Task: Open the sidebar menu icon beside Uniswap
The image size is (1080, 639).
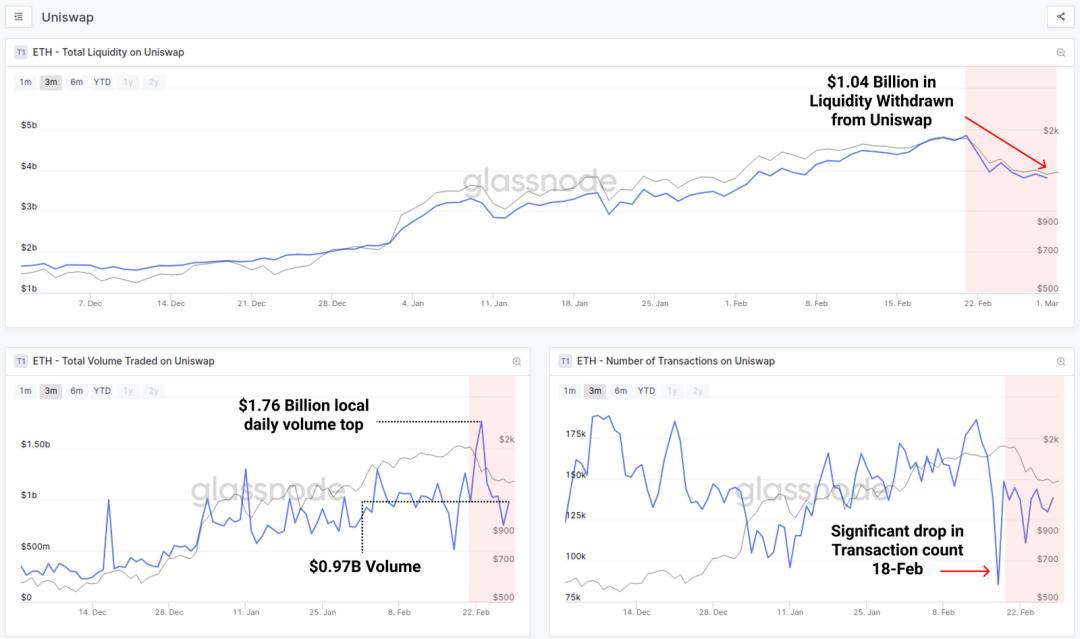Action: pos(19,17)
